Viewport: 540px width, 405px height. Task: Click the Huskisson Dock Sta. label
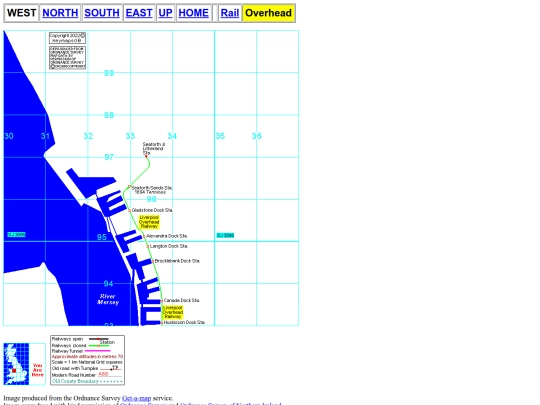point(184,322)
